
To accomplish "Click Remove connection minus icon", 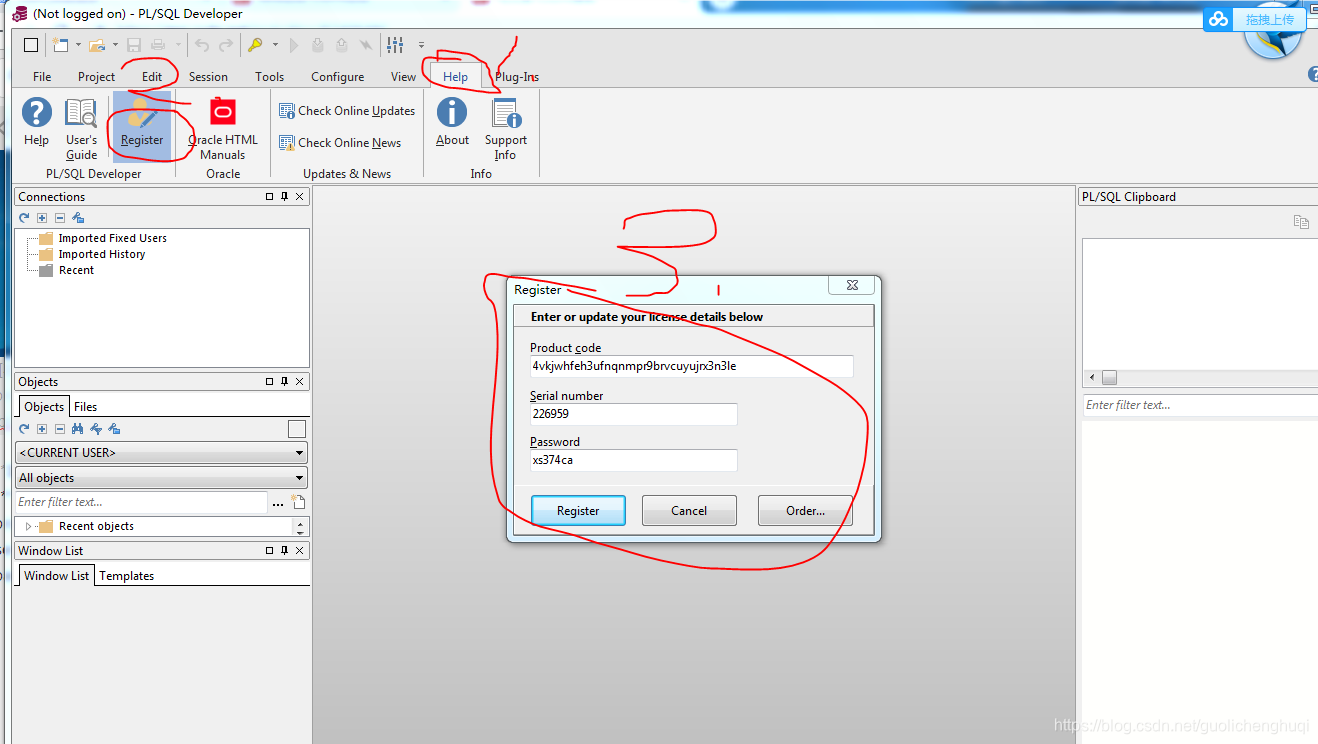I will [60, 218].
